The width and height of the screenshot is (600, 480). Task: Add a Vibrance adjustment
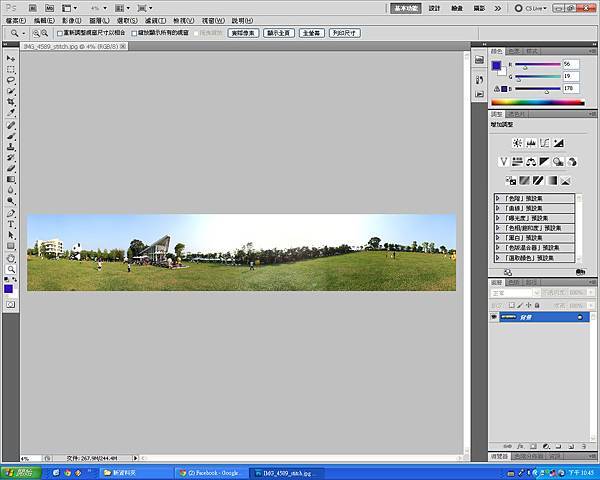click(x=504, y=162)
